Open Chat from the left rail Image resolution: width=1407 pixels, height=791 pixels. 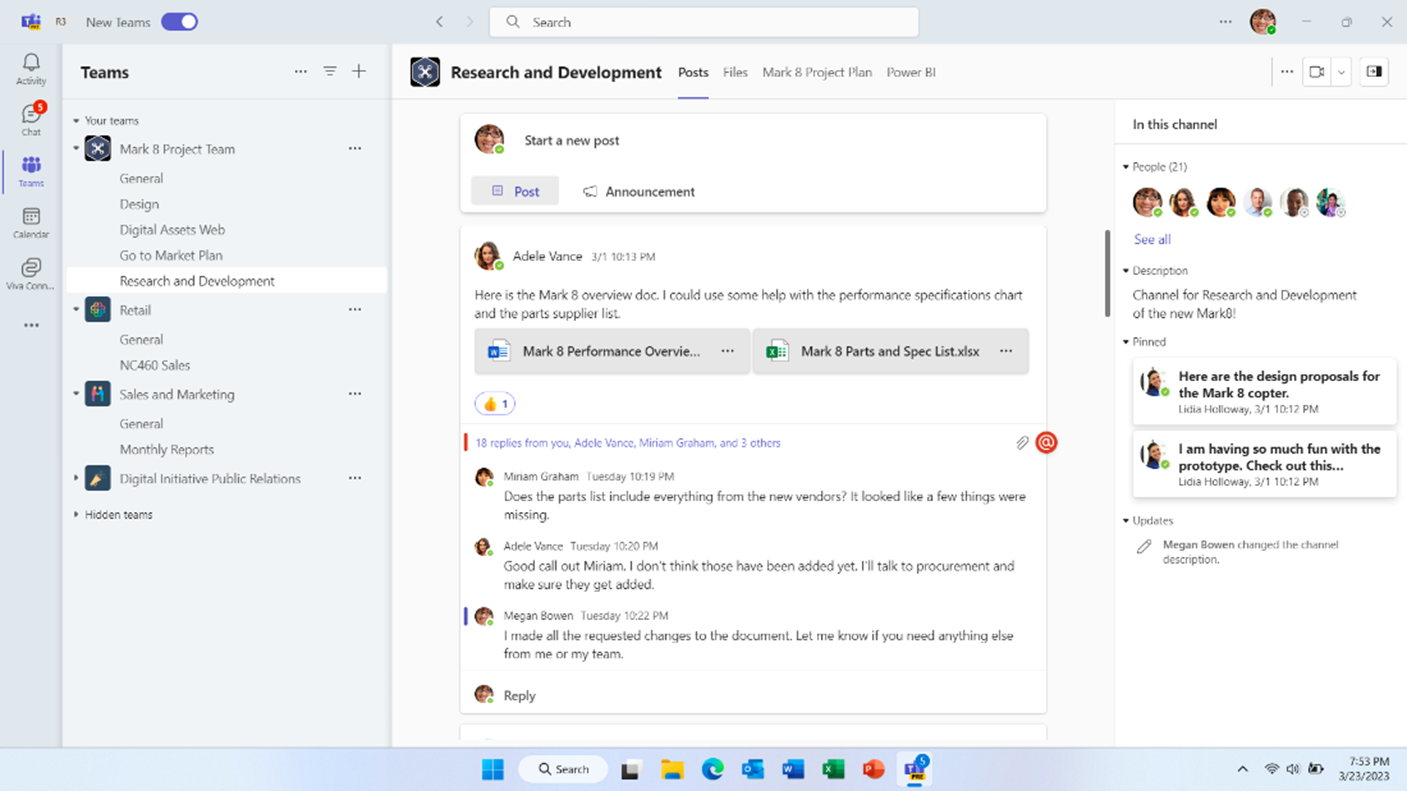(31, 119)
